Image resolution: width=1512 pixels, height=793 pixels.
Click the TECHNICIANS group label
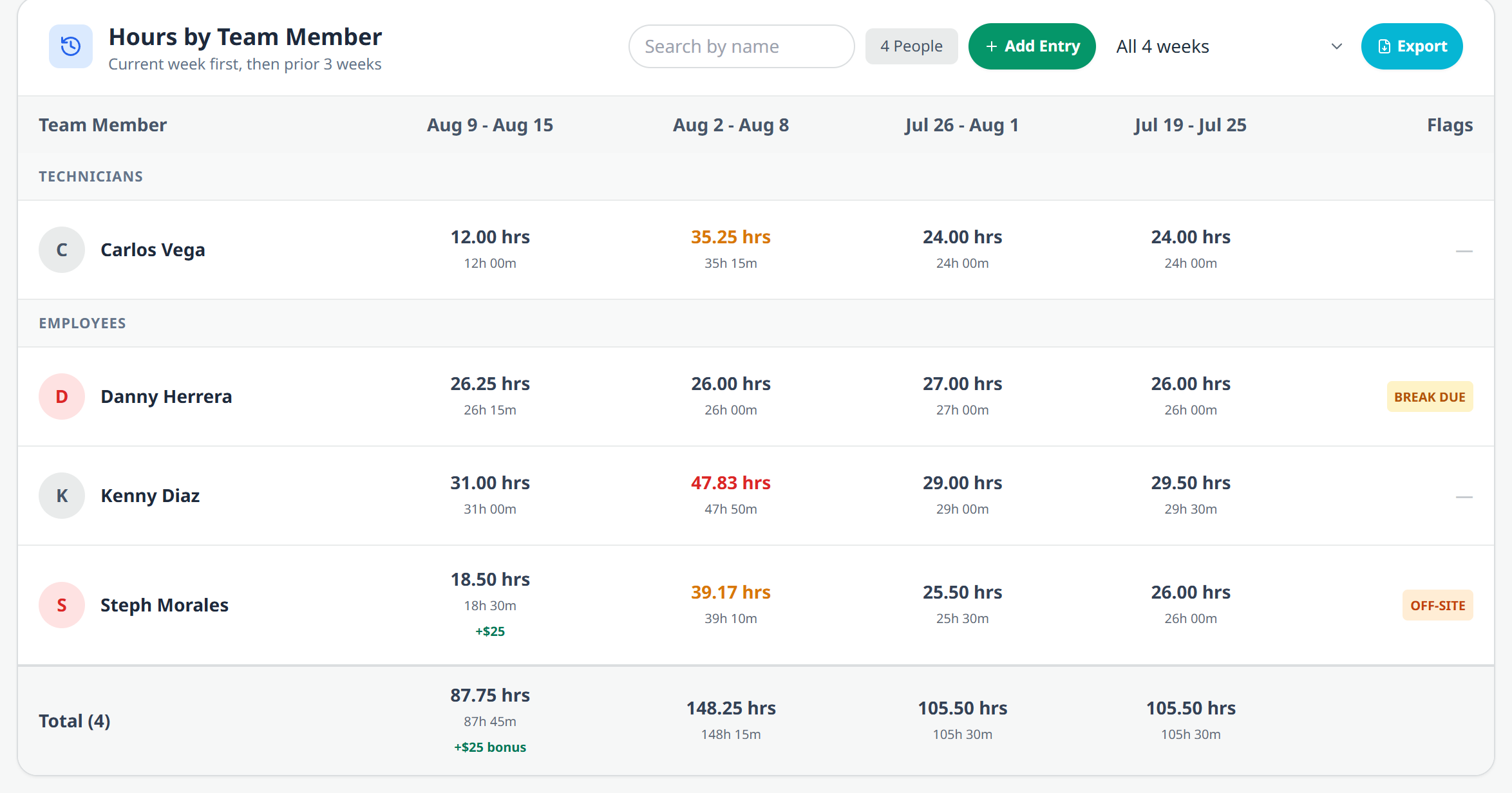[x=91, y=176]
